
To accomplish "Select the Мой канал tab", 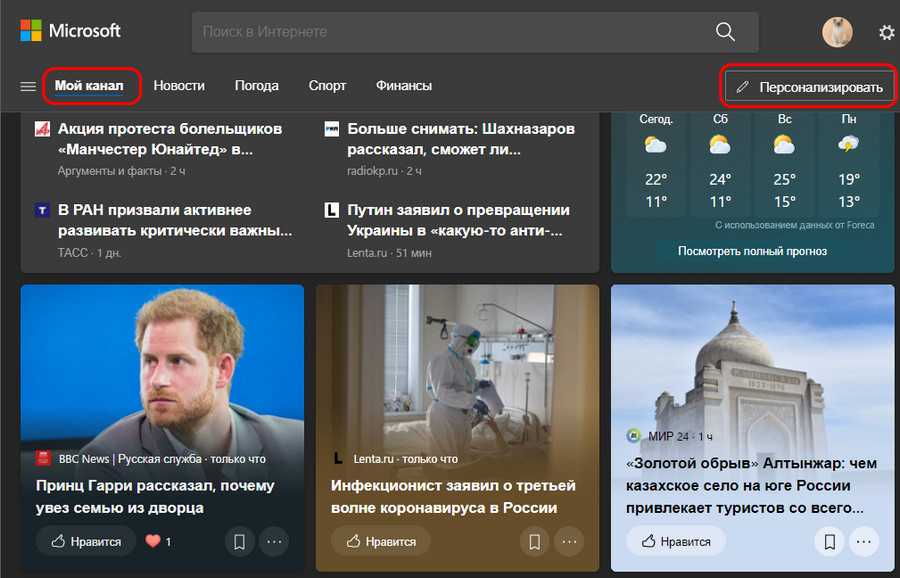I will coord(89,86).
